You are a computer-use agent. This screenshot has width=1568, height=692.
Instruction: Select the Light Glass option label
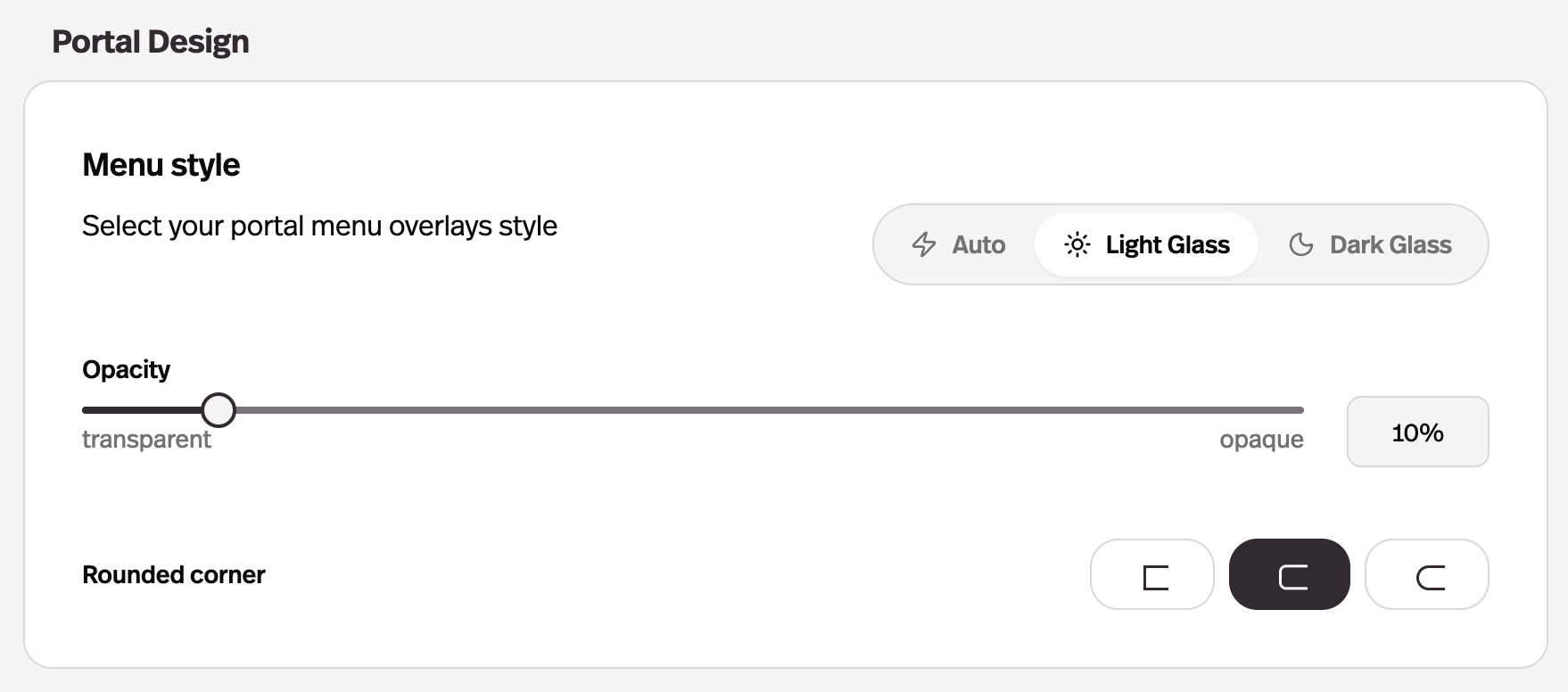click(1168, 244)
